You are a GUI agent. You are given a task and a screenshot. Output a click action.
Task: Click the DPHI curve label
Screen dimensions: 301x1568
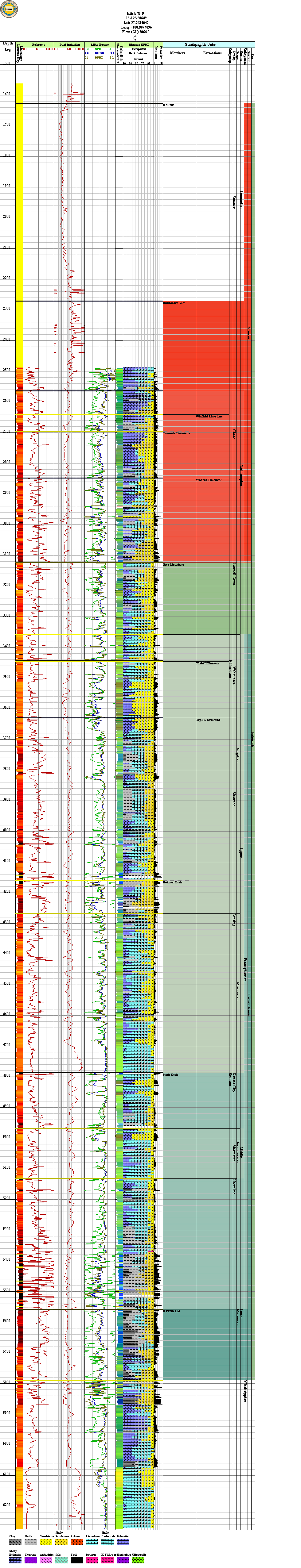click(99, 58)
